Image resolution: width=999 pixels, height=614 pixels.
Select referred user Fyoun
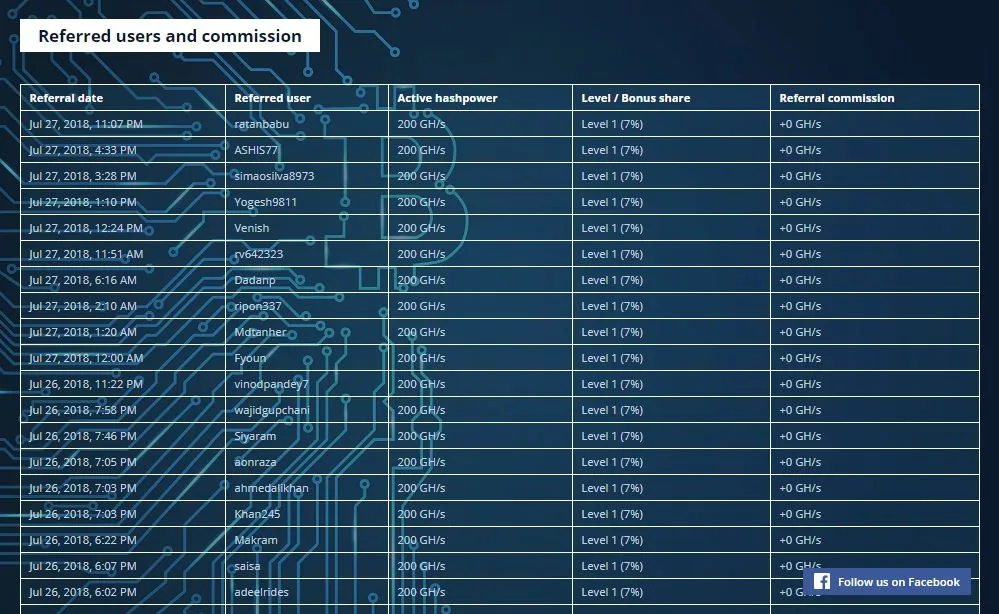[x=250, y=359]
